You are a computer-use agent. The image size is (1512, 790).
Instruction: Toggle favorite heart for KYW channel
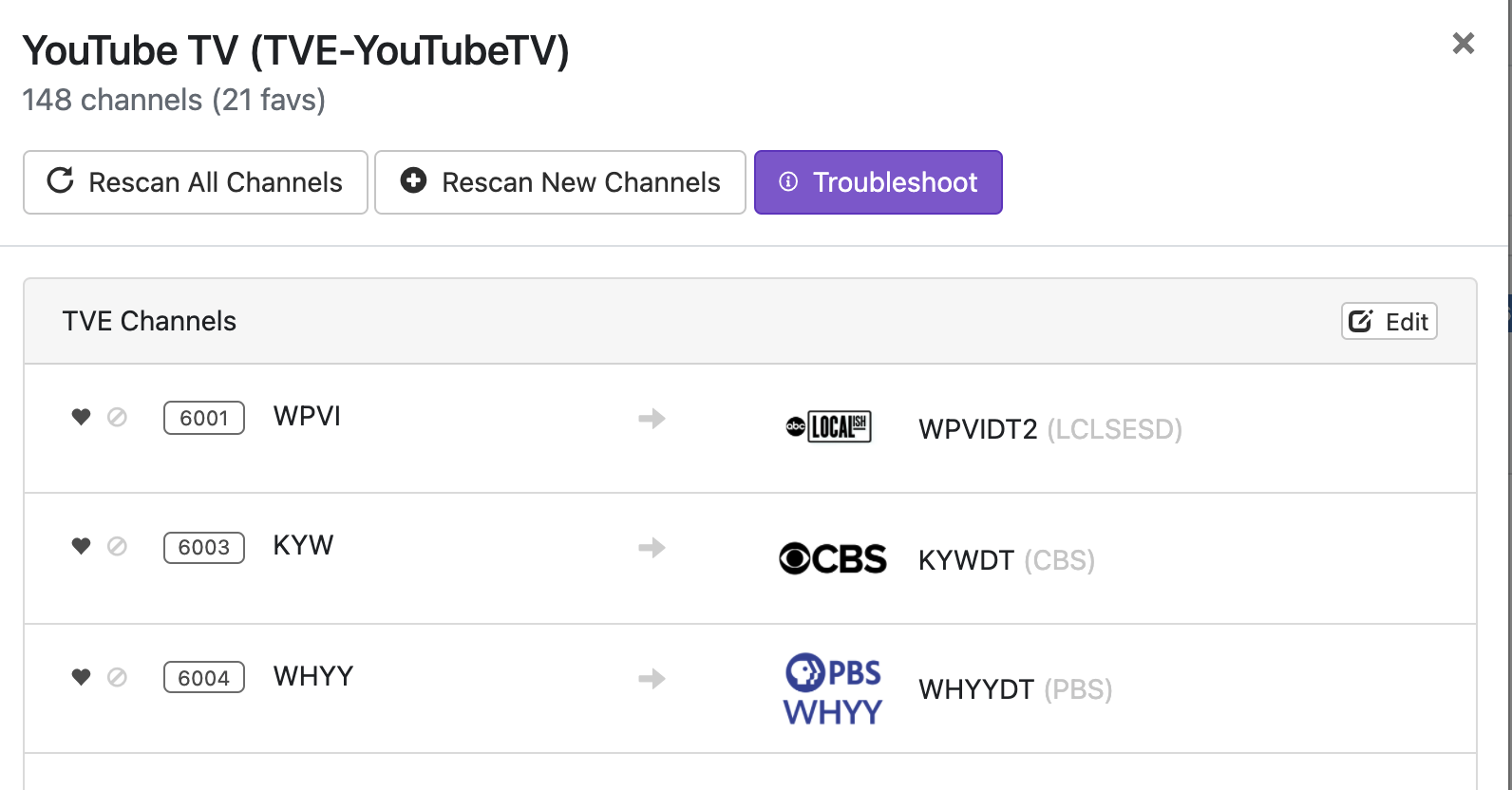click(x=81, y=546)
